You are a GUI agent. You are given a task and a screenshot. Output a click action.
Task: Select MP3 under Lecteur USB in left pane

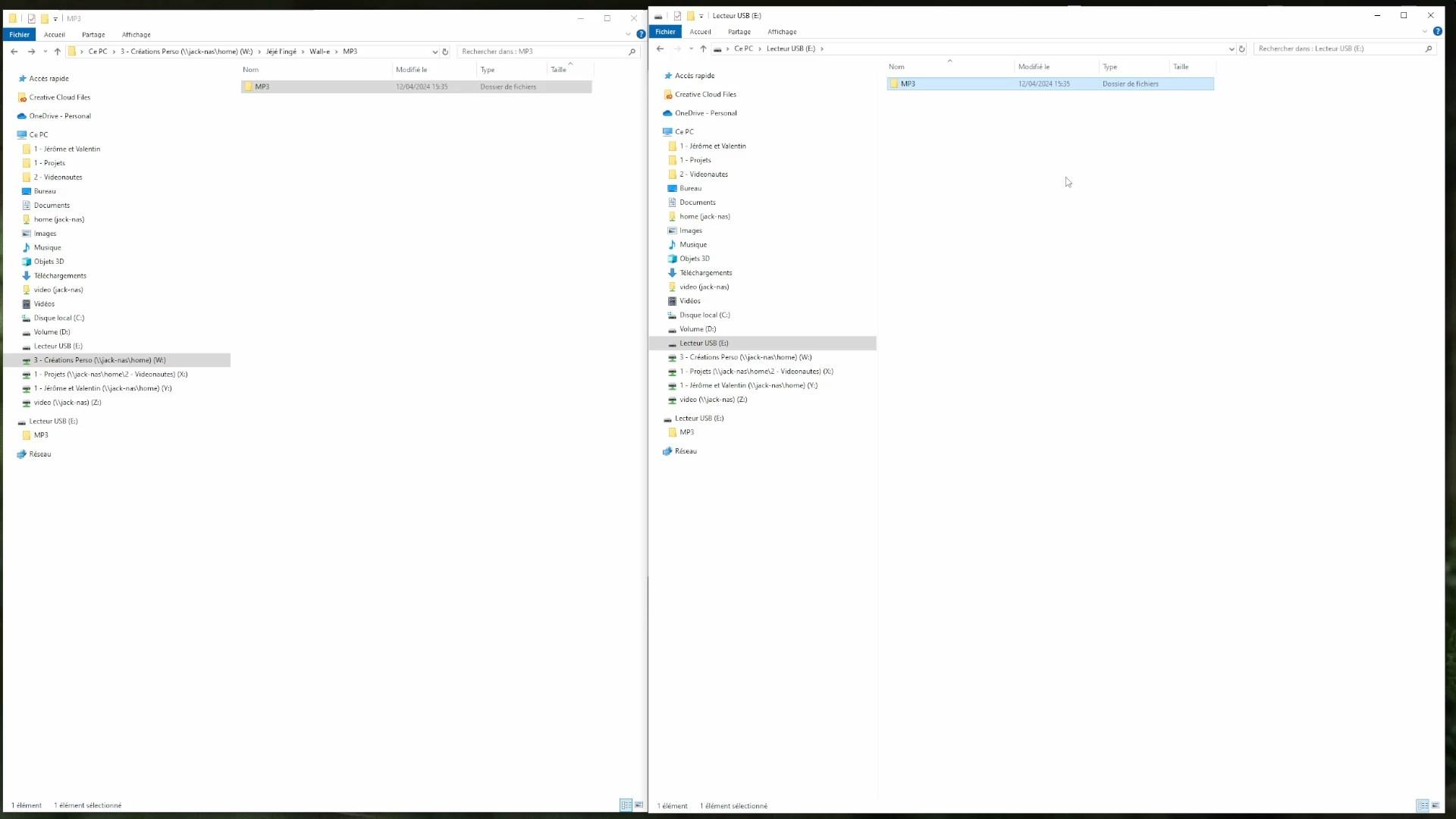tap(41, 435)
